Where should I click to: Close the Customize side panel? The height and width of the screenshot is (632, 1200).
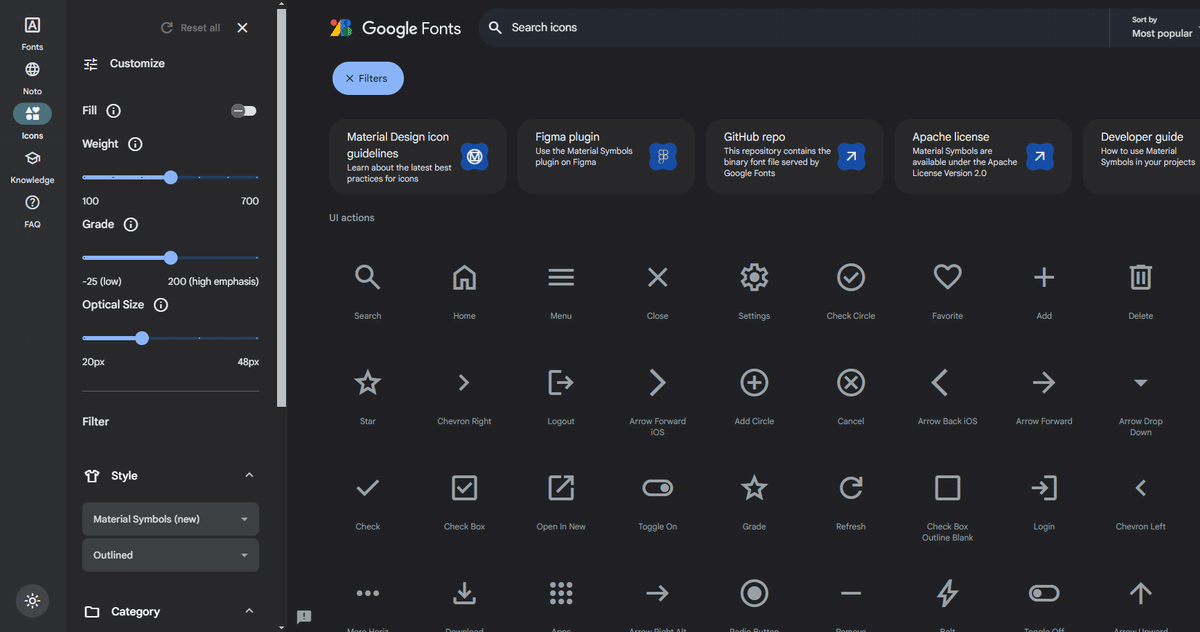[242, 28]
